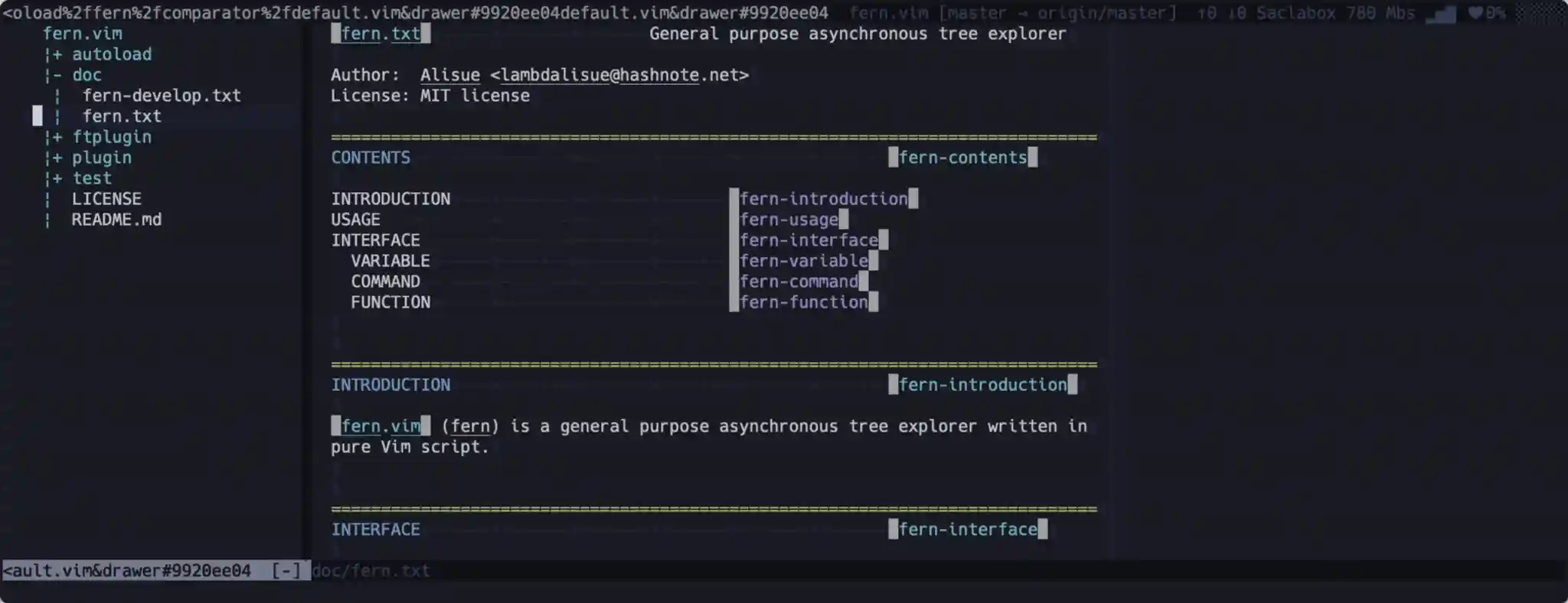Follow fern-function tag link

point(803,302)
